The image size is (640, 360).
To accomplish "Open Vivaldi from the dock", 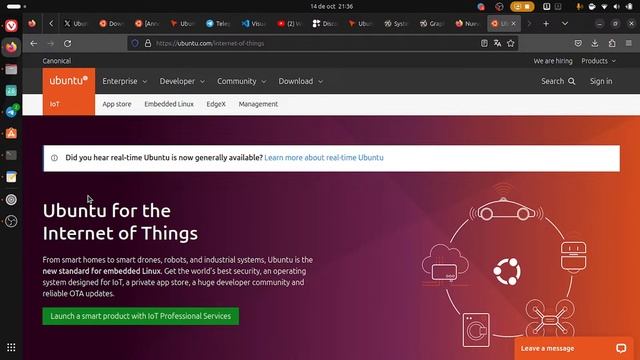I will 11,26.
